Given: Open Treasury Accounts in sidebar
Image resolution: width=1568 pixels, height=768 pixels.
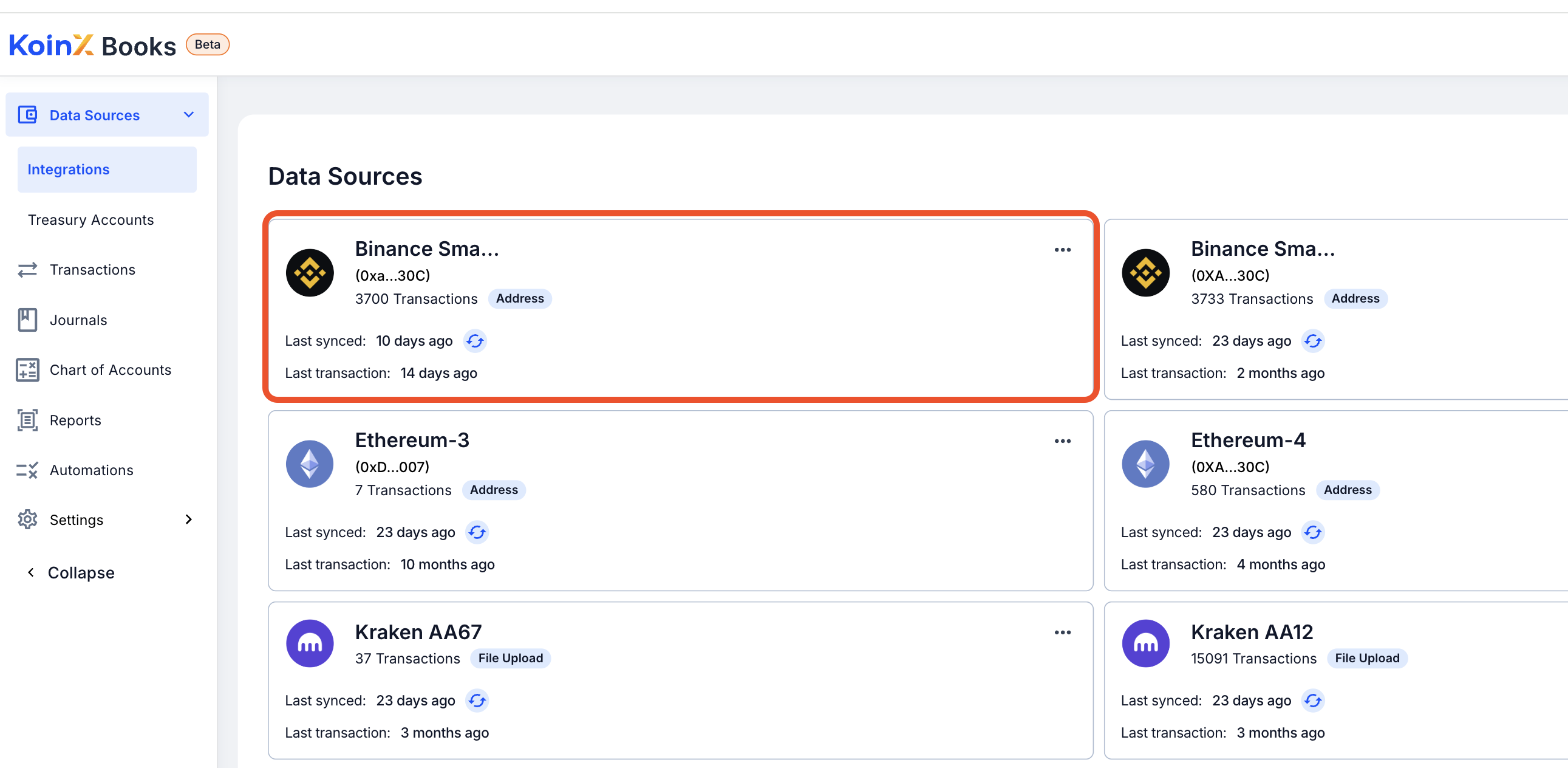Looking at the screenshot, I should 90,220.
